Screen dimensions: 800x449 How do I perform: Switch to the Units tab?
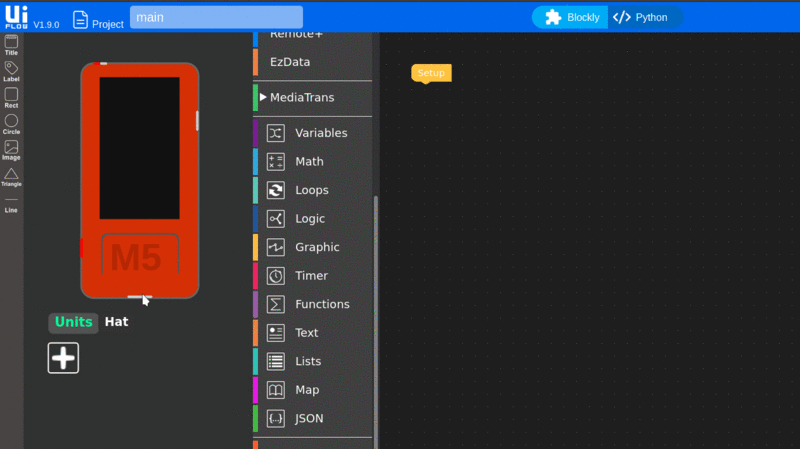coord(73,322)
